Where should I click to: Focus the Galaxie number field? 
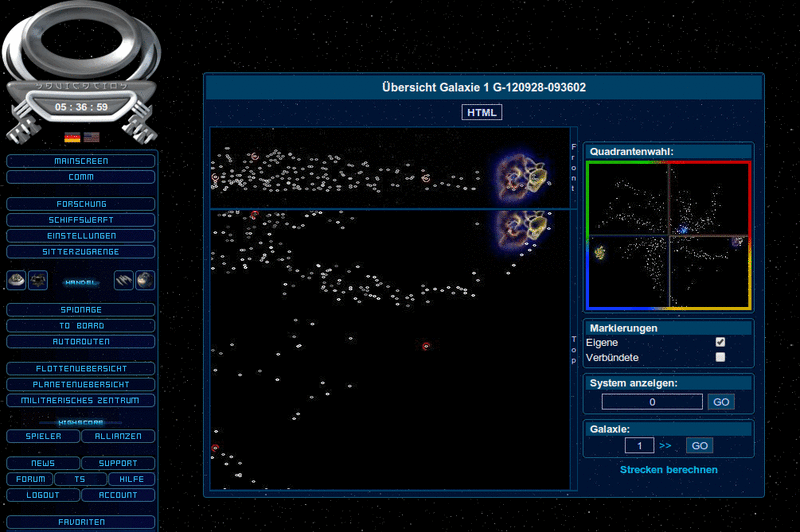point(639,445)
